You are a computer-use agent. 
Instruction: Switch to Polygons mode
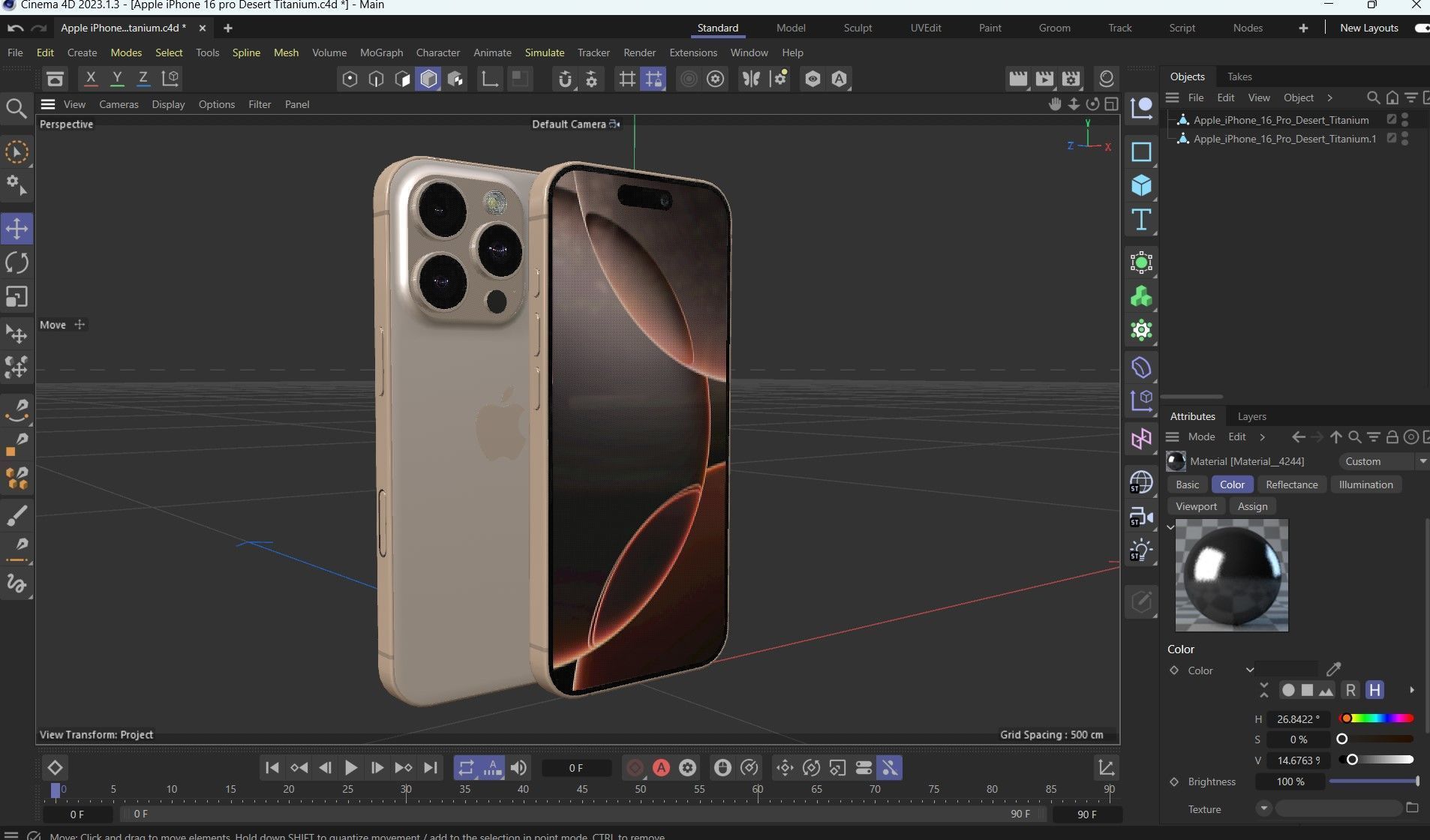tap(403, 79)
